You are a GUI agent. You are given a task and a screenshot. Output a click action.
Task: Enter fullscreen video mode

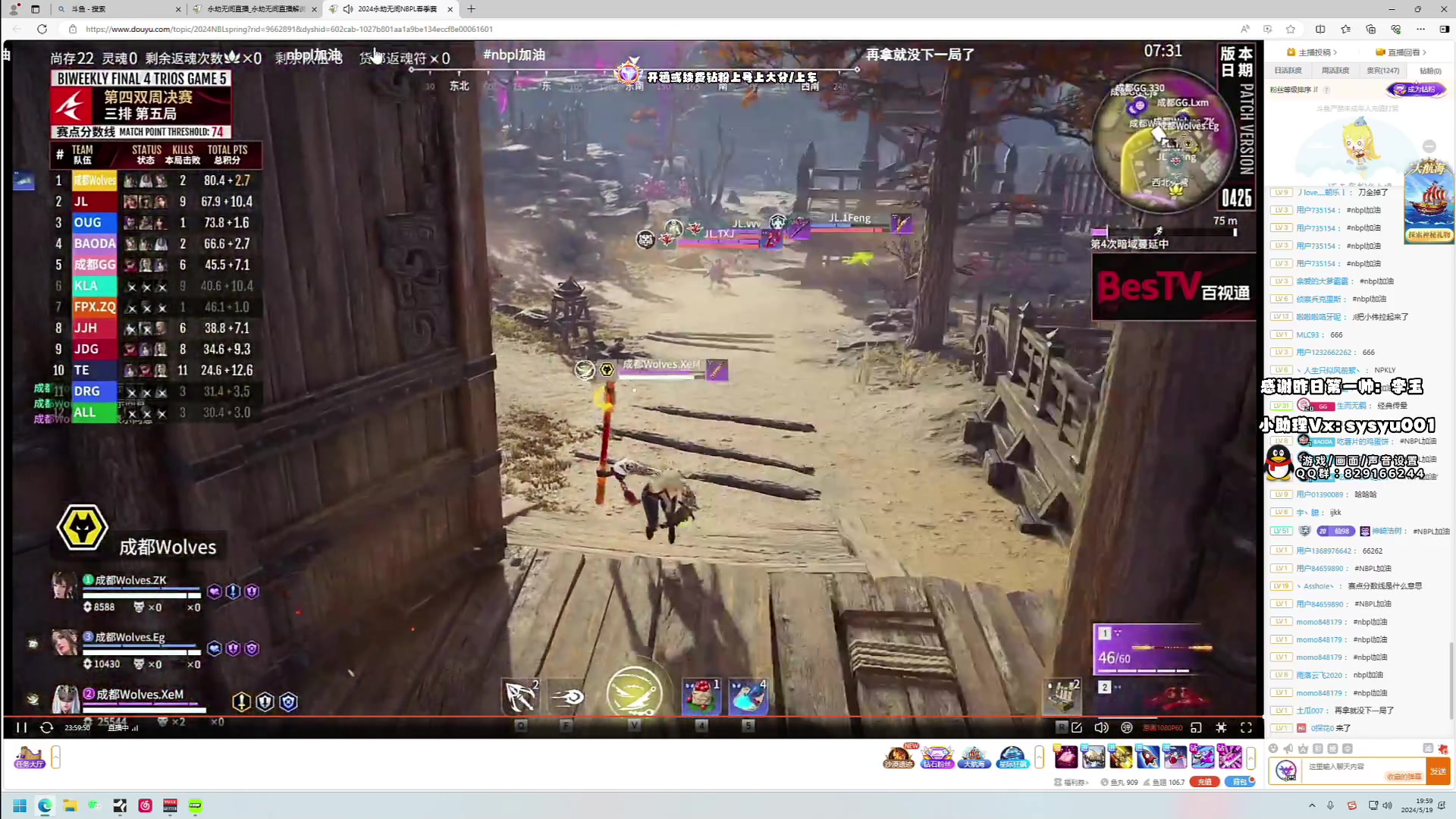coord(1246,727)
